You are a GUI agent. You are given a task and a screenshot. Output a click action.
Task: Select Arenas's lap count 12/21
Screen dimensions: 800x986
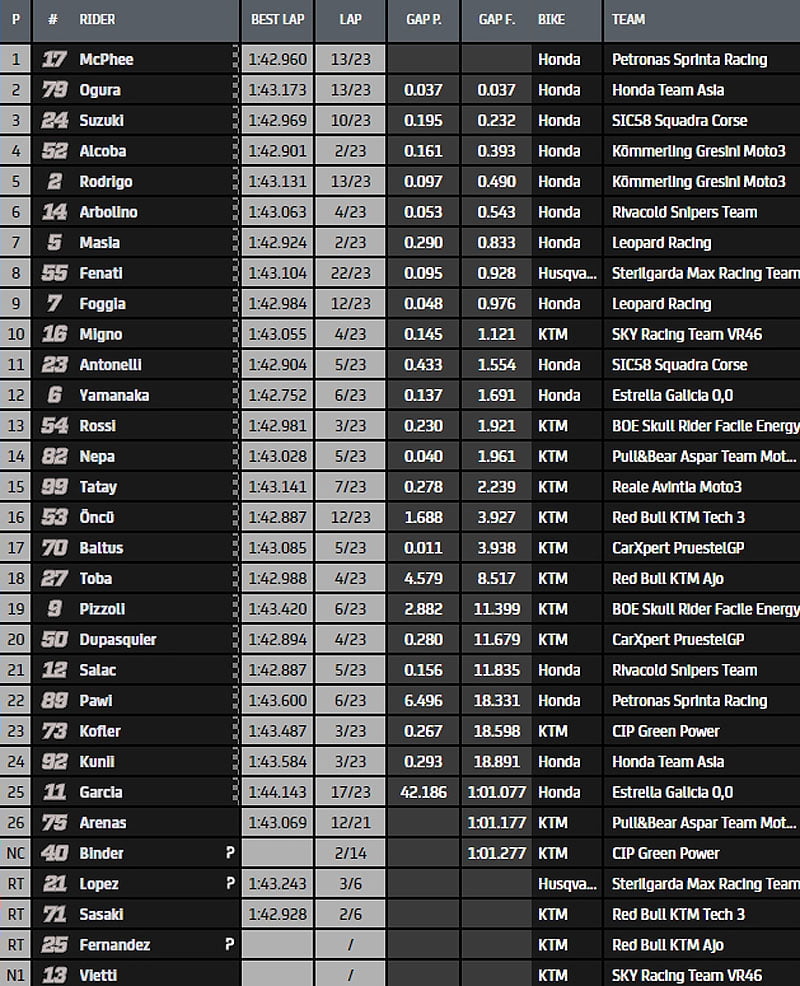click(350, 823)
